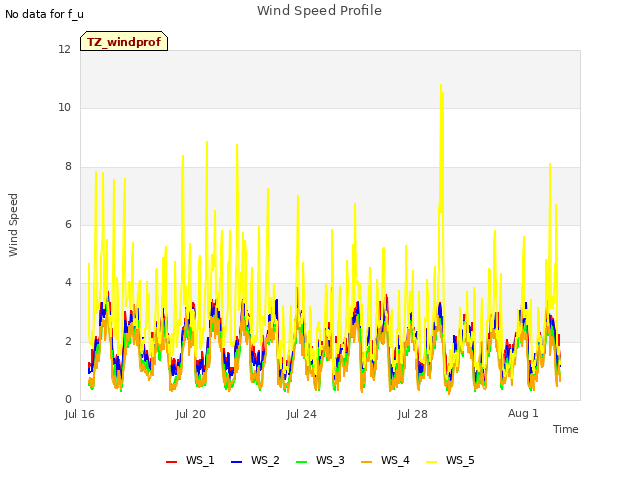The height and width of the screenshot is (480, 640).
Task: Click the y-axis value 12
Action: 64,49
